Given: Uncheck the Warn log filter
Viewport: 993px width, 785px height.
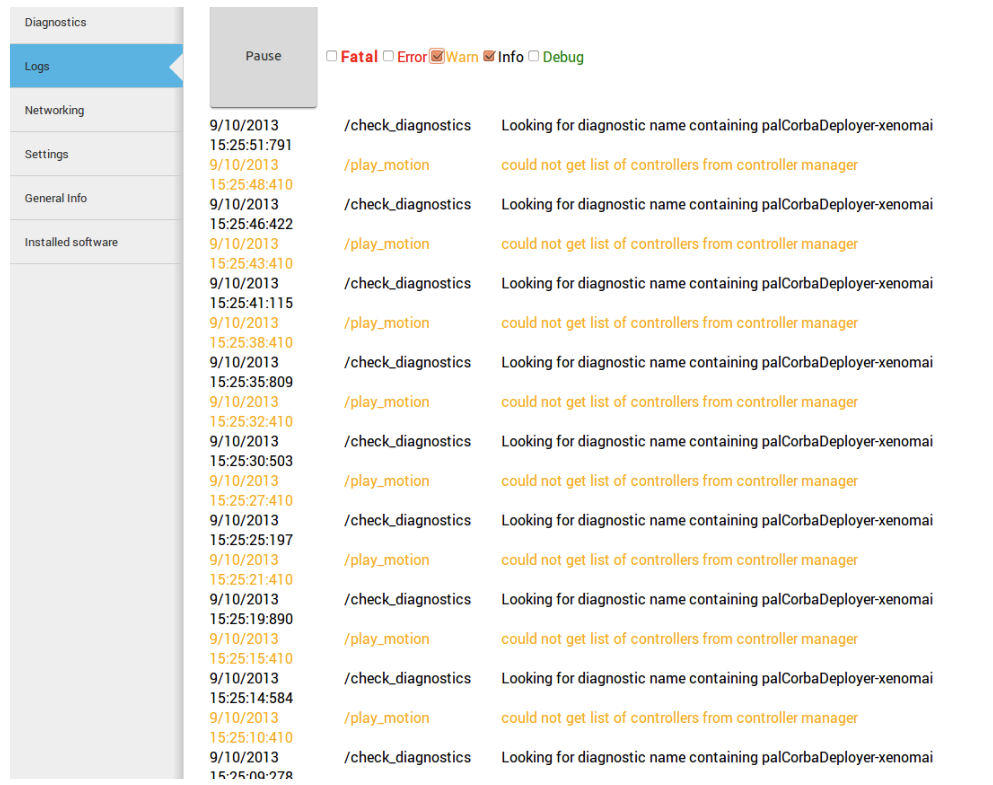Looking at the screenshot, I should 437,56.
